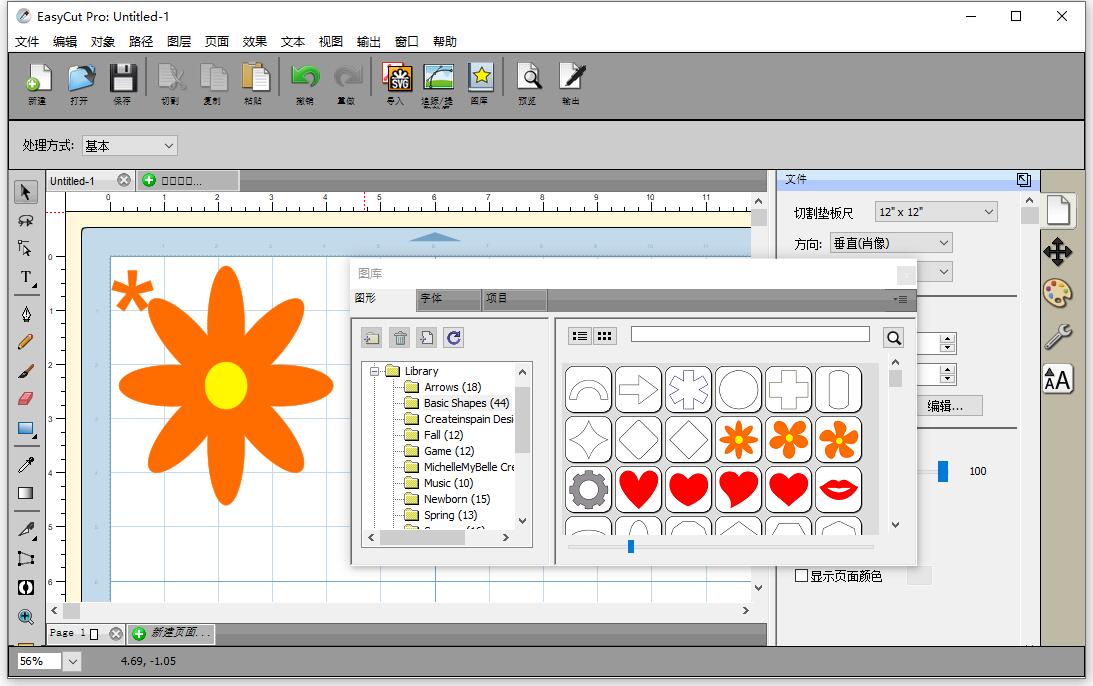Select the Arrows (18) folder

click(452, 387)
